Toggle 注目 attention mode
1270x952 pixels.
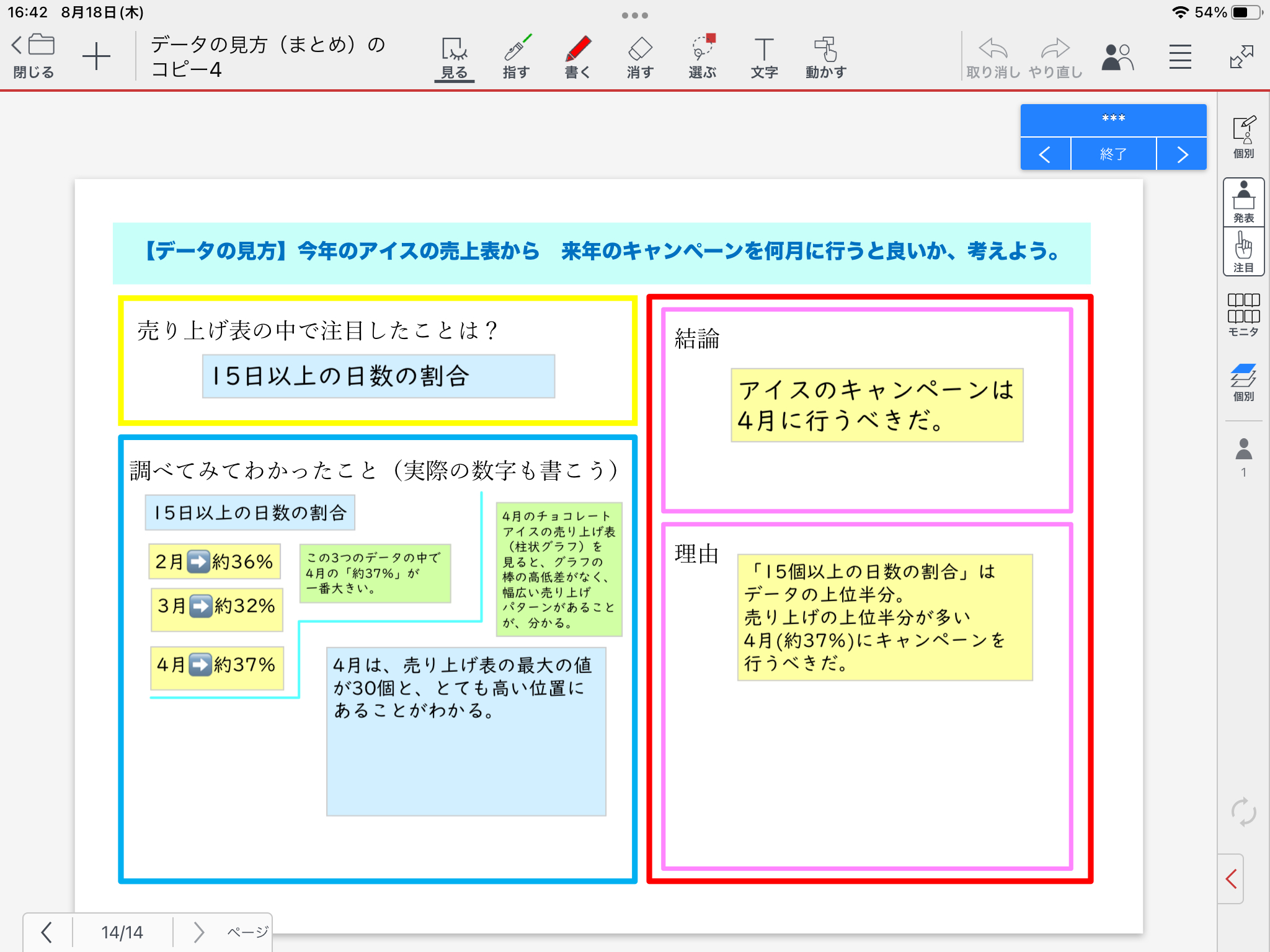1243,252
